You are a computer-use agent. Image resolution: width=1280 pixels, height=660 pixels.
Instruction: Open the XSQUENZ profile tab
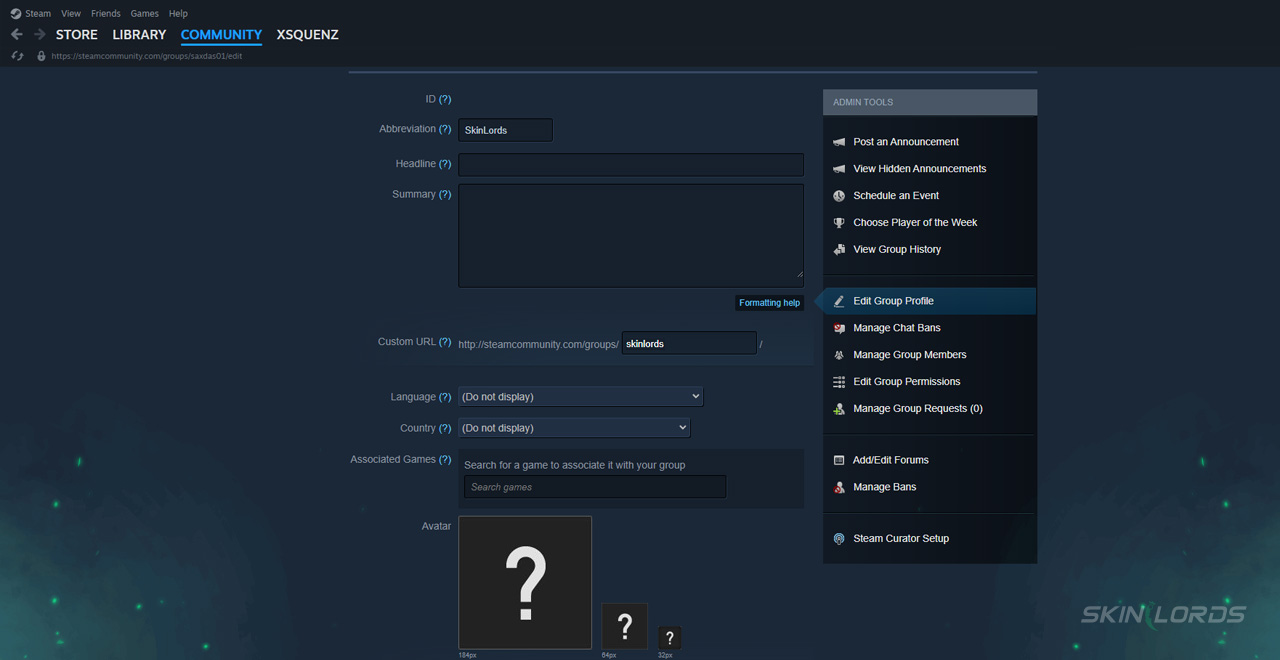pyautogui.click(x=308, y=35)
